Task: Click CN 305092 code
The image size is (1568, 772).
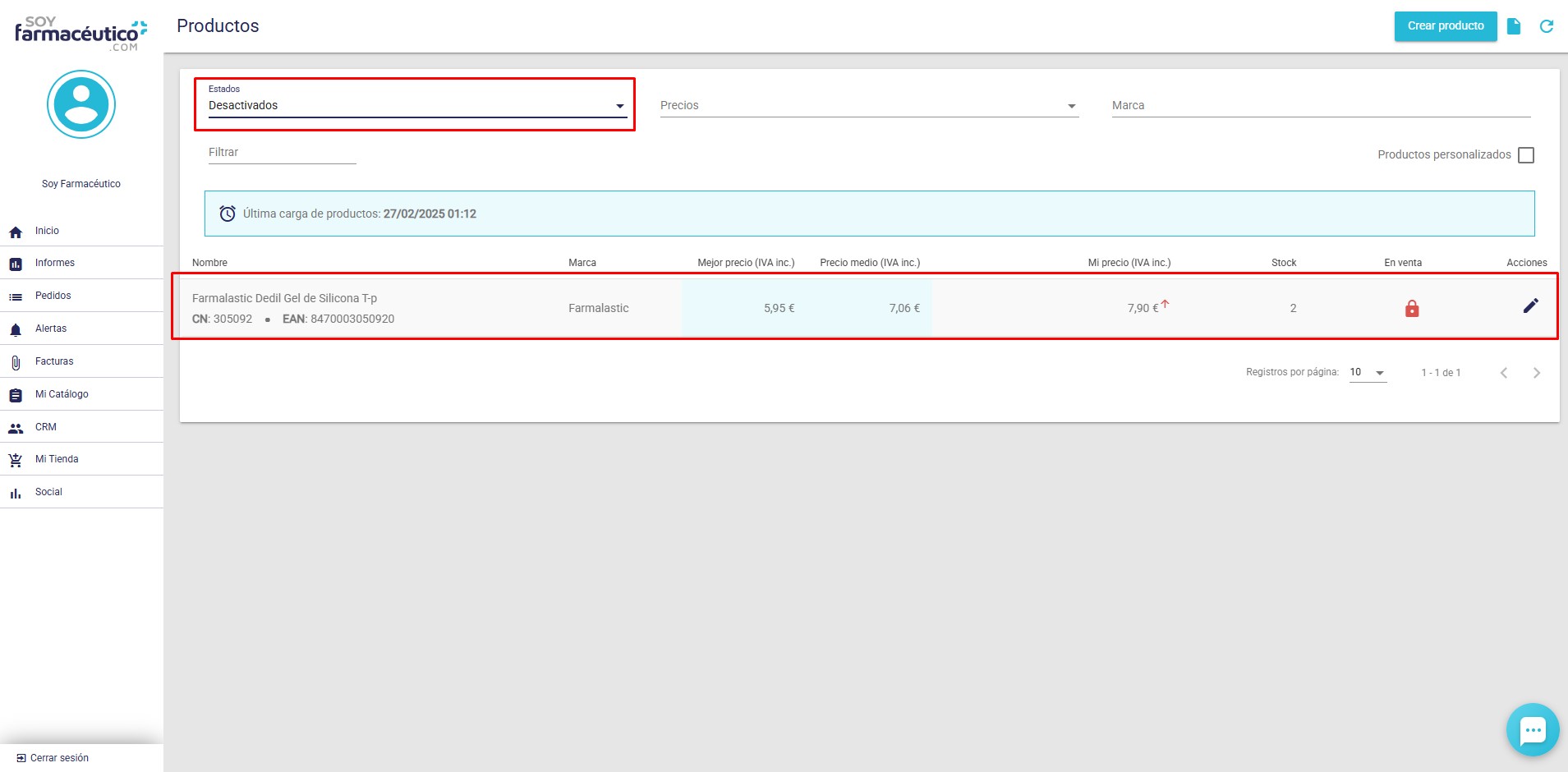Action: pos(222,319)
